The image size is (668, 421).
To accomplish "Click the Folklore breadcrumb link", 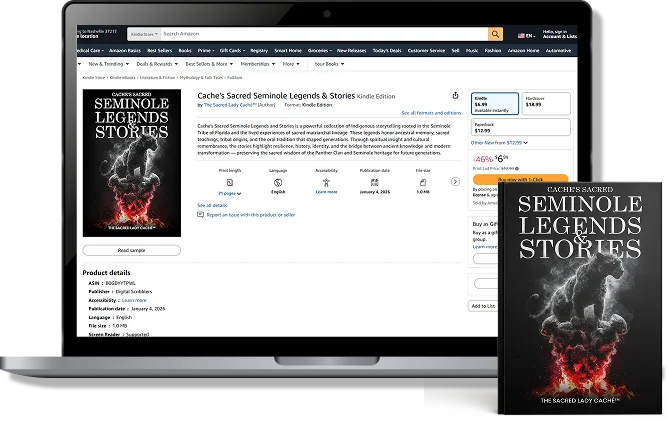I will (x=235, y=78).
